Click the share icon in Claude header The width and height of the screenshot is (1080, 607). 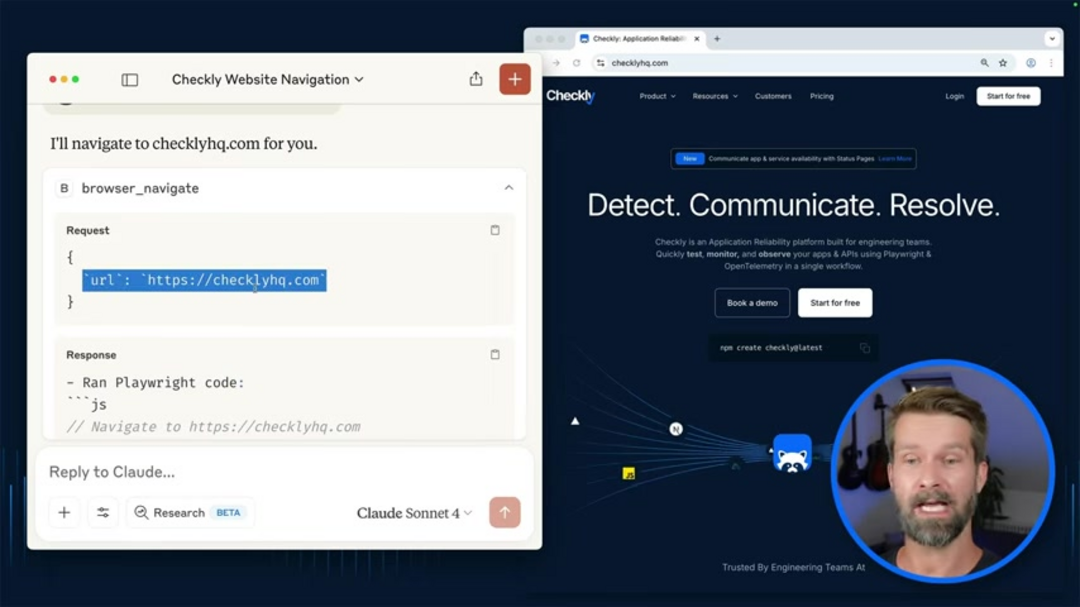(x=476, y=79)
